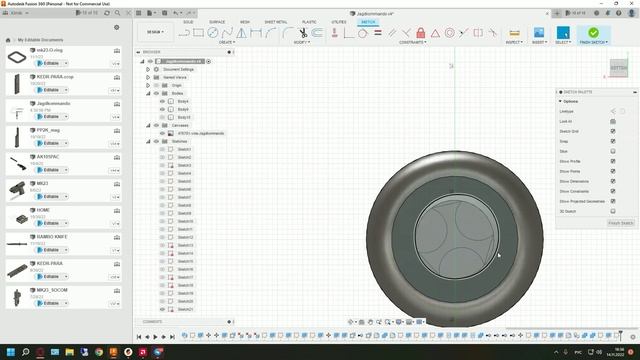
Task: Select Sketch21 in browser tree
Action: point(185,309)
